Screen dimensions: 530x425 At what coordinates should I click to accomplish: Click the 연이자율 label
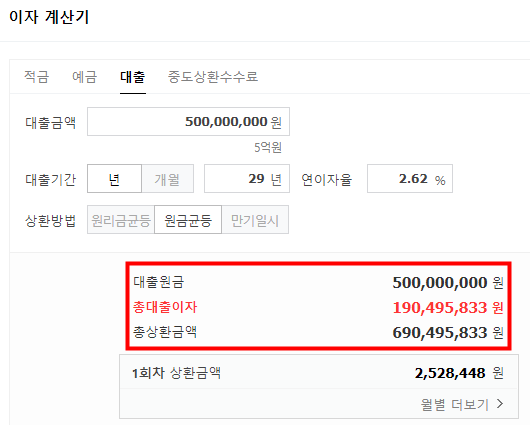(327, 180)
